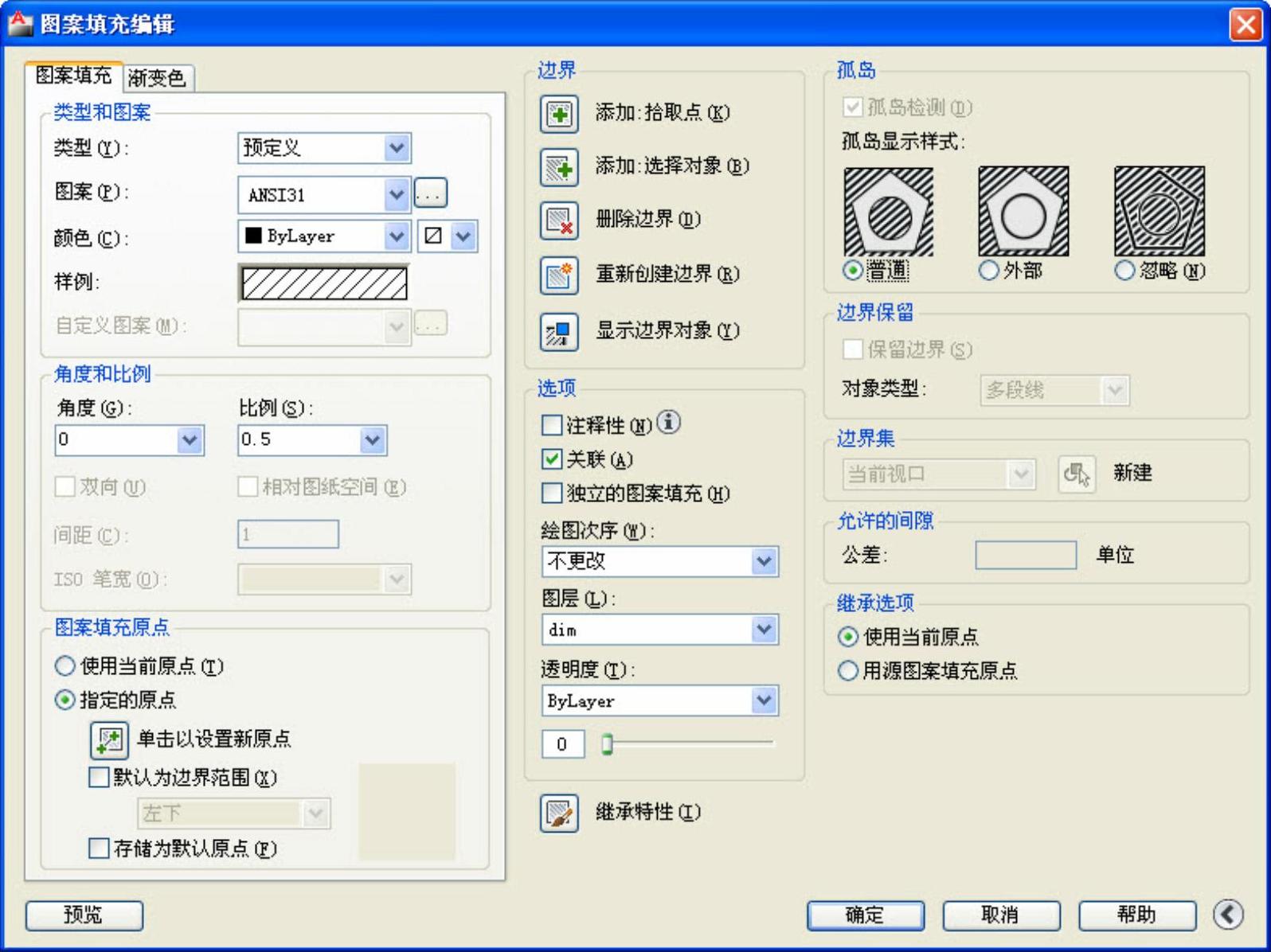This screenshot has width=1271, height=952.
Task: Open the 图层 dropdown showing dim
Action: (x=659, y=630)
